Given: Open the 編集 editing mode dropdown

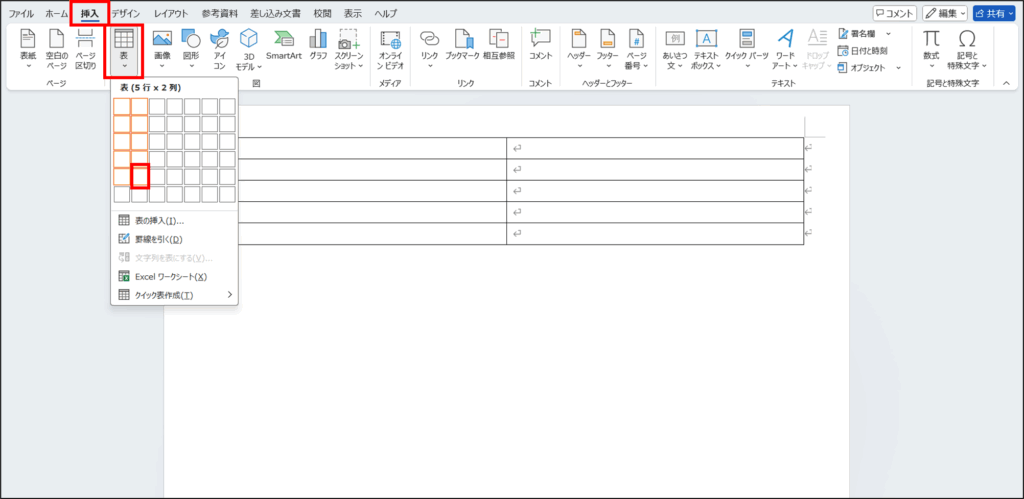Looking at the screenshot, I should tap(945, 13).
